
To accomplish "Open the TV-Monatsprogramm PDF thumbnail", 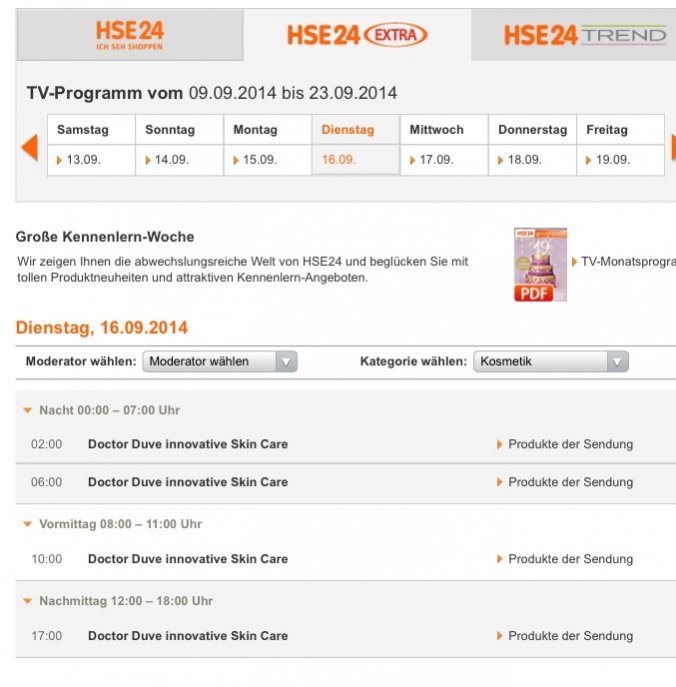I will point(540,264).
